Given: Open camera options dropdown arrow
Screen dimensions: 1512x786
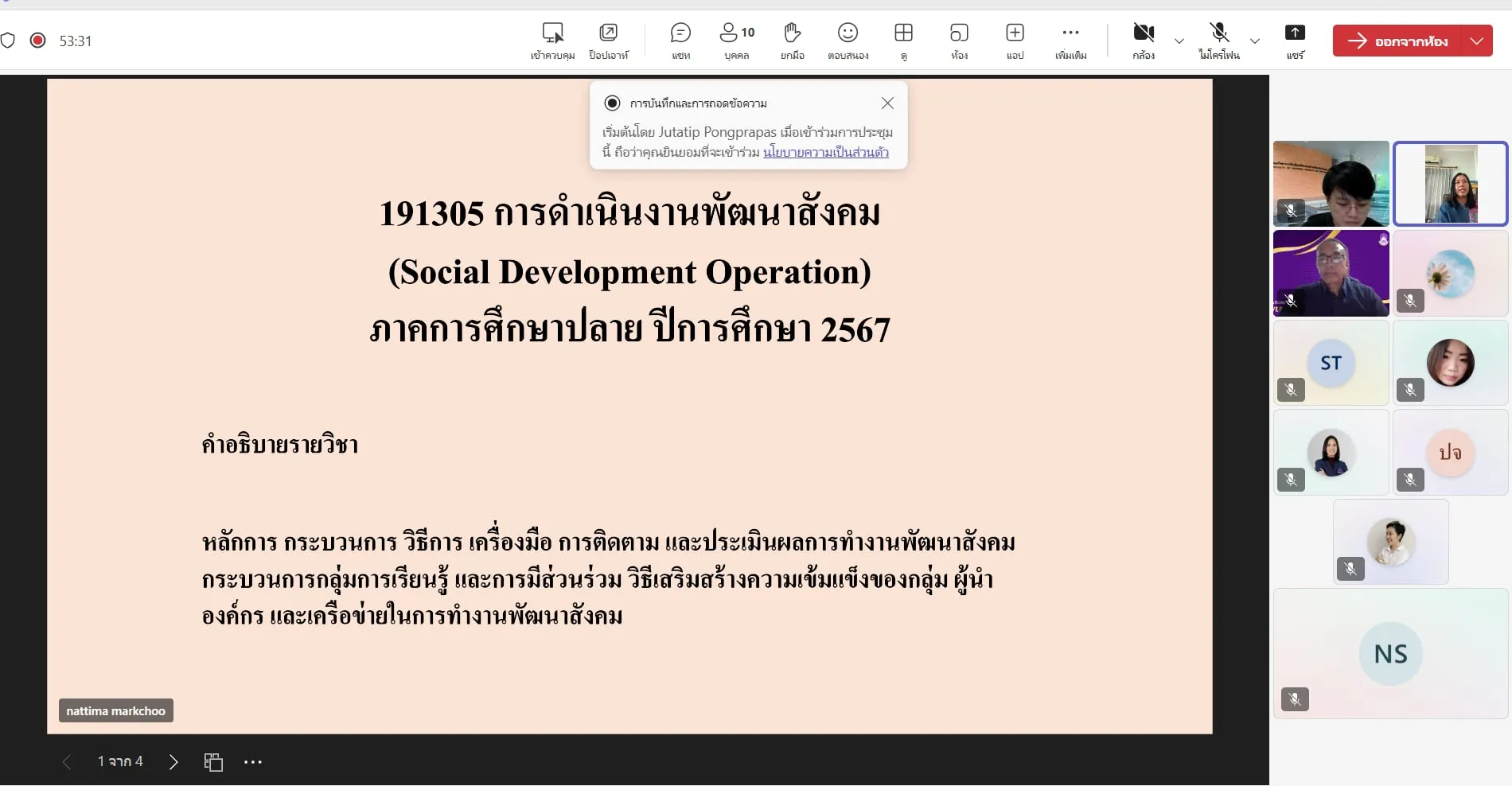Looking at the screenshot, I should click(x=1179, y=41).
